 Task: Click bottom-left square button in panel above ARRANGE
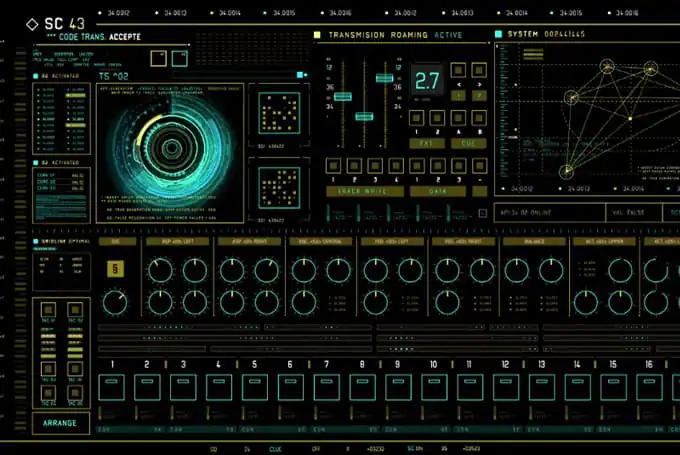pos(48,393)
